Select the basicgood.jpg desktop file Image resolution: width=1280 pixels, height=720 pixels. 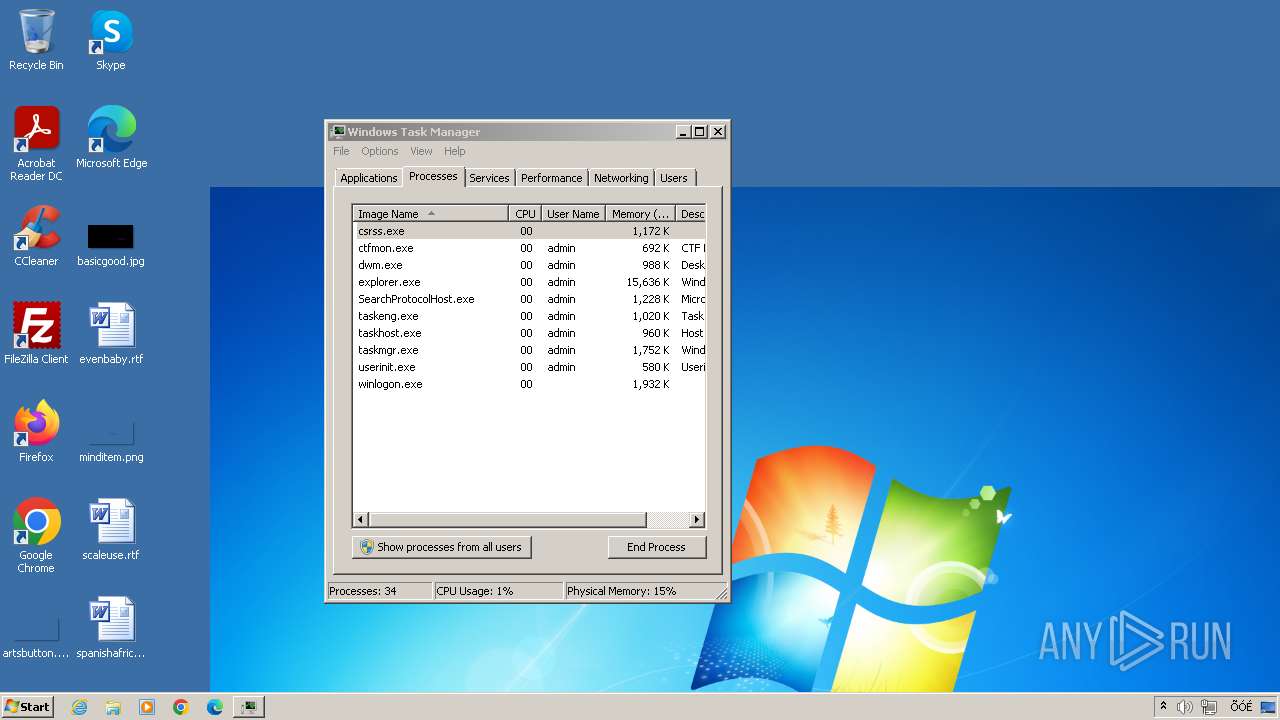pyautogui.click(x=111, y=246)
